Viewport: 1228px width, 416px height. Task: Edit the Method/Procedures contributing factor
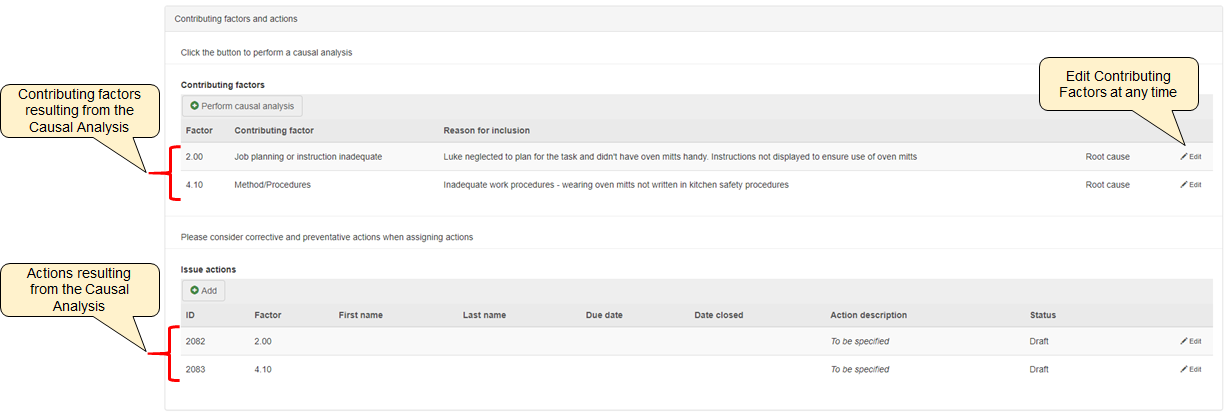1190,185
